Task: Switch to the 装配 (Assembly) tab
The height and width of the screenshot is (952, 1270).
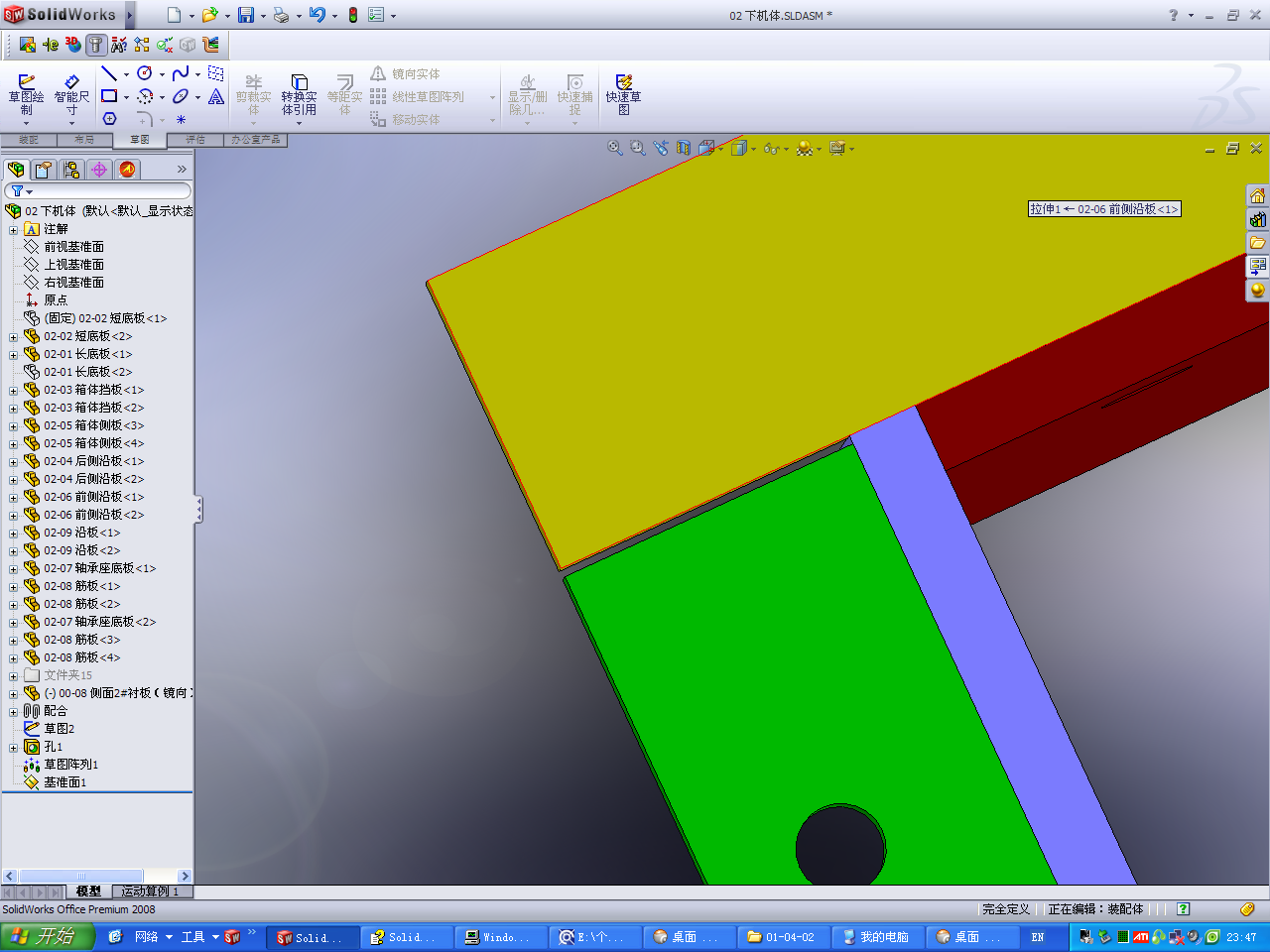Action: (x=29, y=140)
